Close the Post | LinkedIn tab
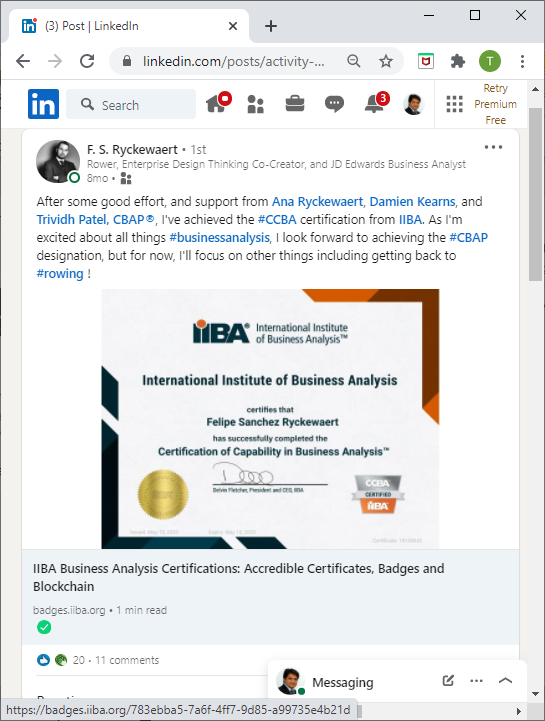The image size is (545, 721). tap(233, 26)
